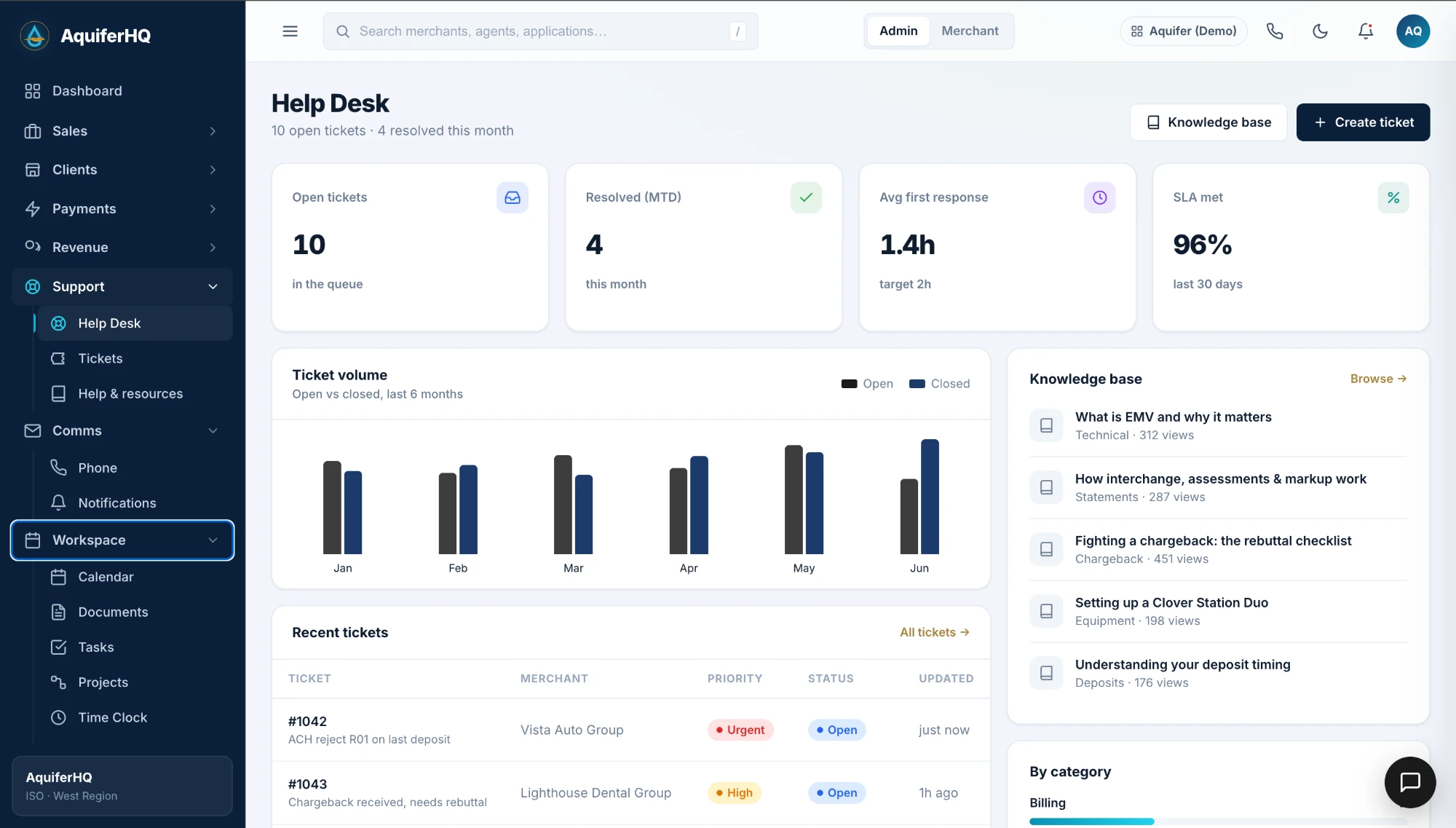Screen dimensions: 1456x828
Task: Go to Dashboard in the sidebar
Action: point(122,91)
